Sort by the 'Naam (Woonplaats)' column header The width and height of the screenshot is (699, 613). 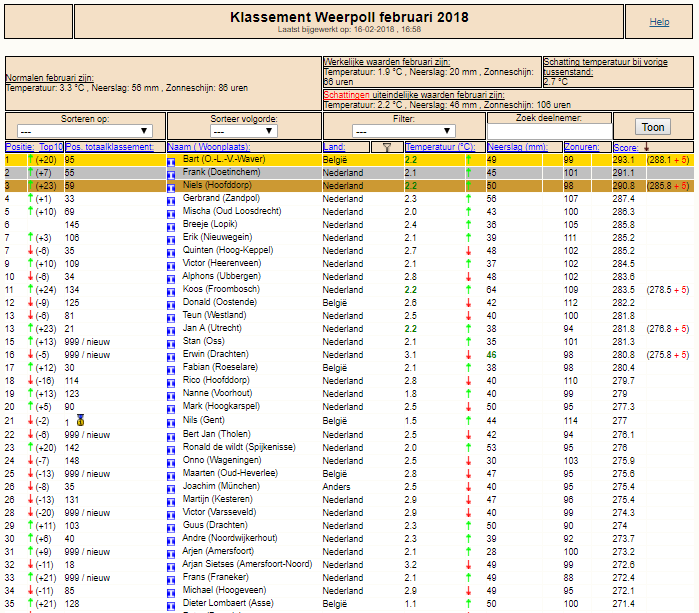click(x=209, y=147)
